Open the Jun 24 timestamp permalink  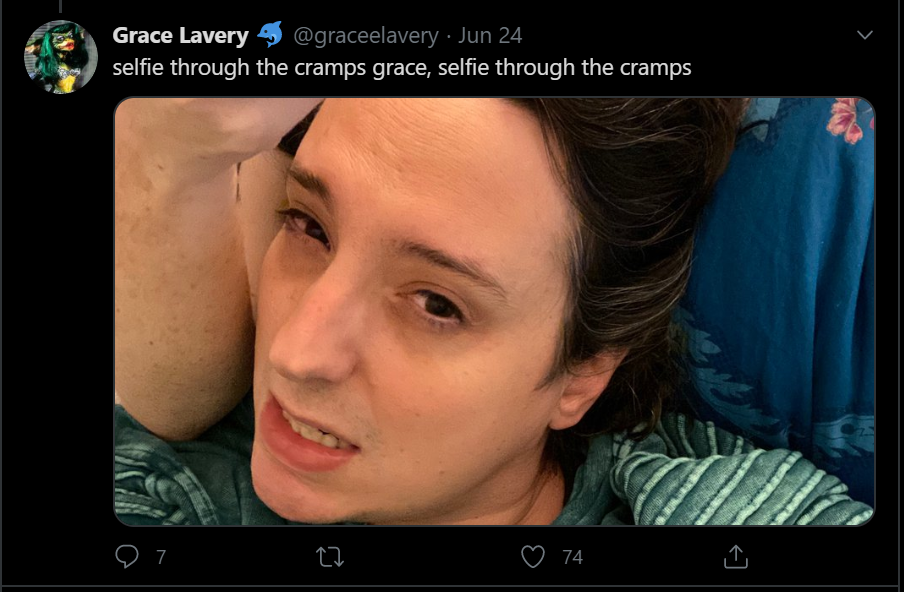(490, 36)
